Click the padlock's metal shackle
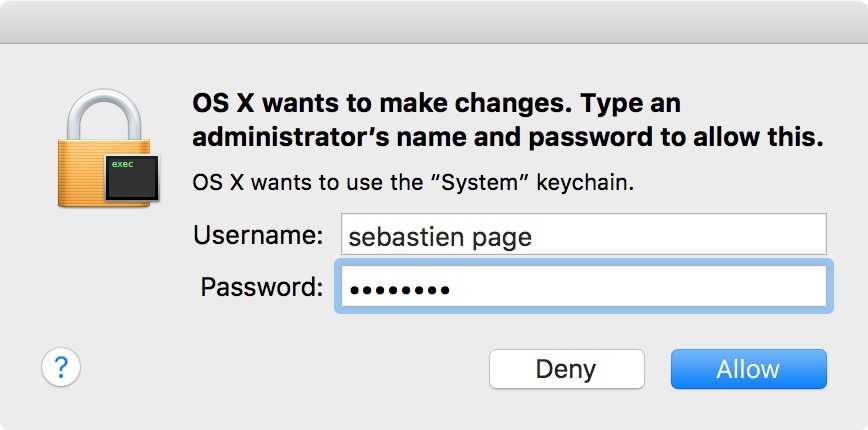Image resolution: width=868 pixels, height=430 pixels. click(100, 110)
